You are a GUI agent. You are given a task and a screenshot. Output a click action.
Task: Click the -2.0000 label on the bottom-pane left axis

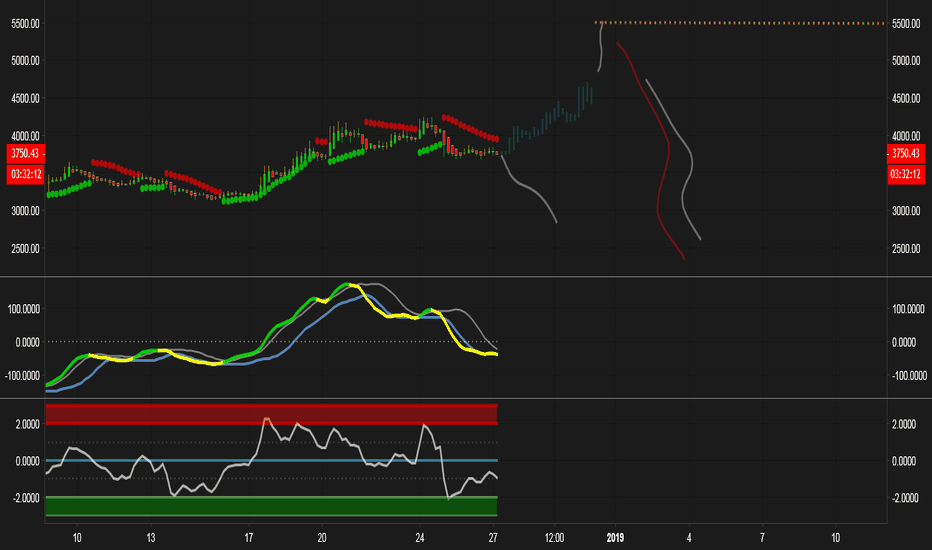26,498
